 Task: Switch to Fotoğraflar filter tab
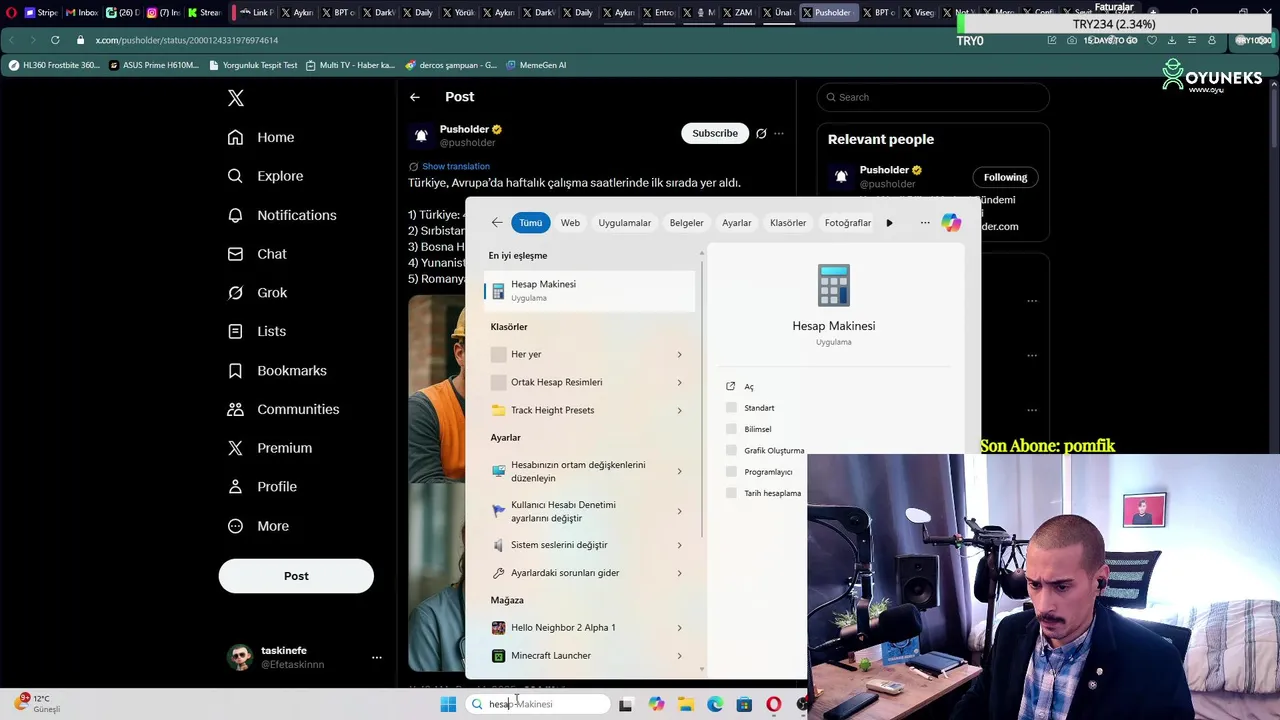point(847,223)
